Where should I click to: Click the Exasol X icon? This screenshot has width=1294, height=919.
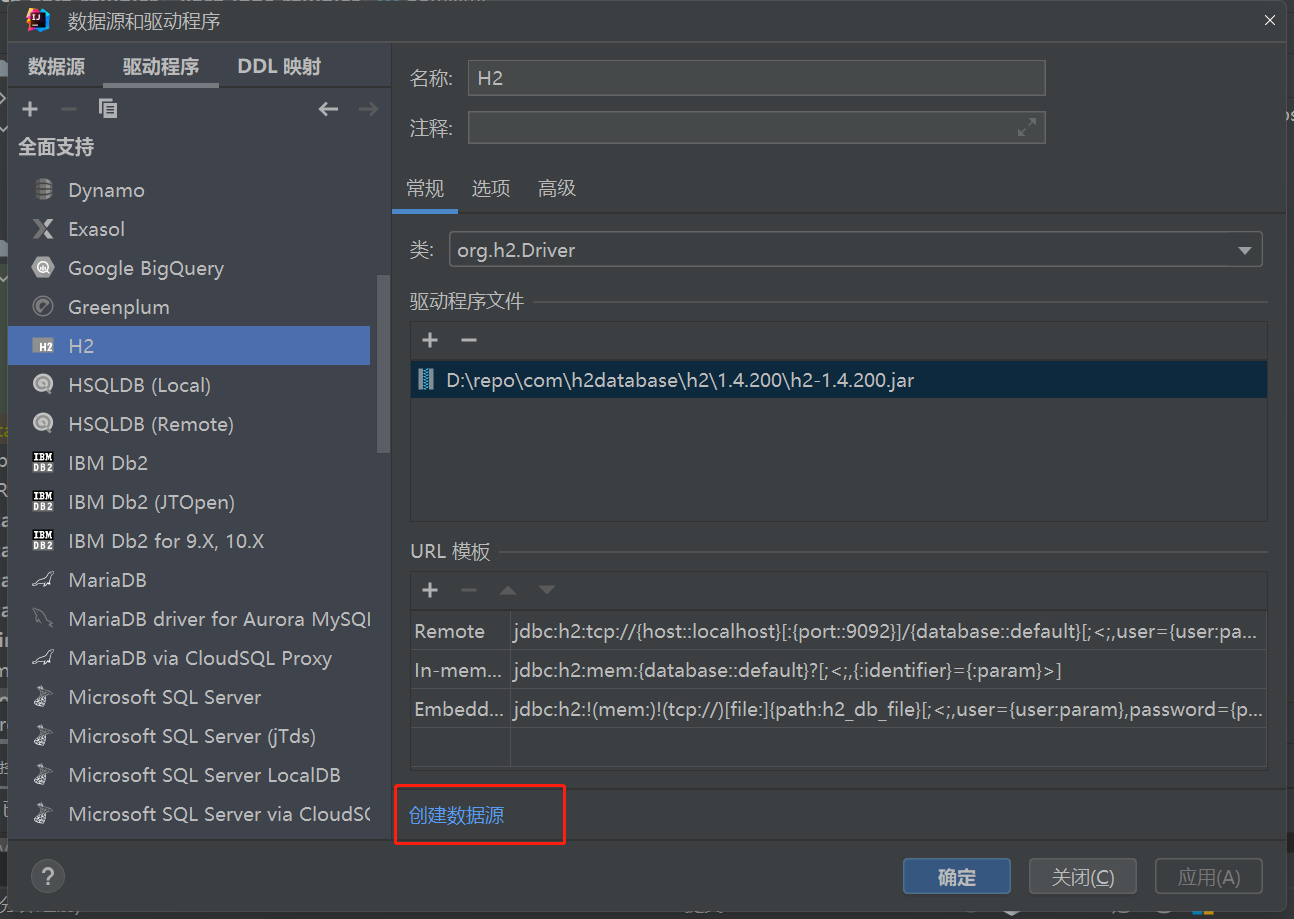[43, 229]
